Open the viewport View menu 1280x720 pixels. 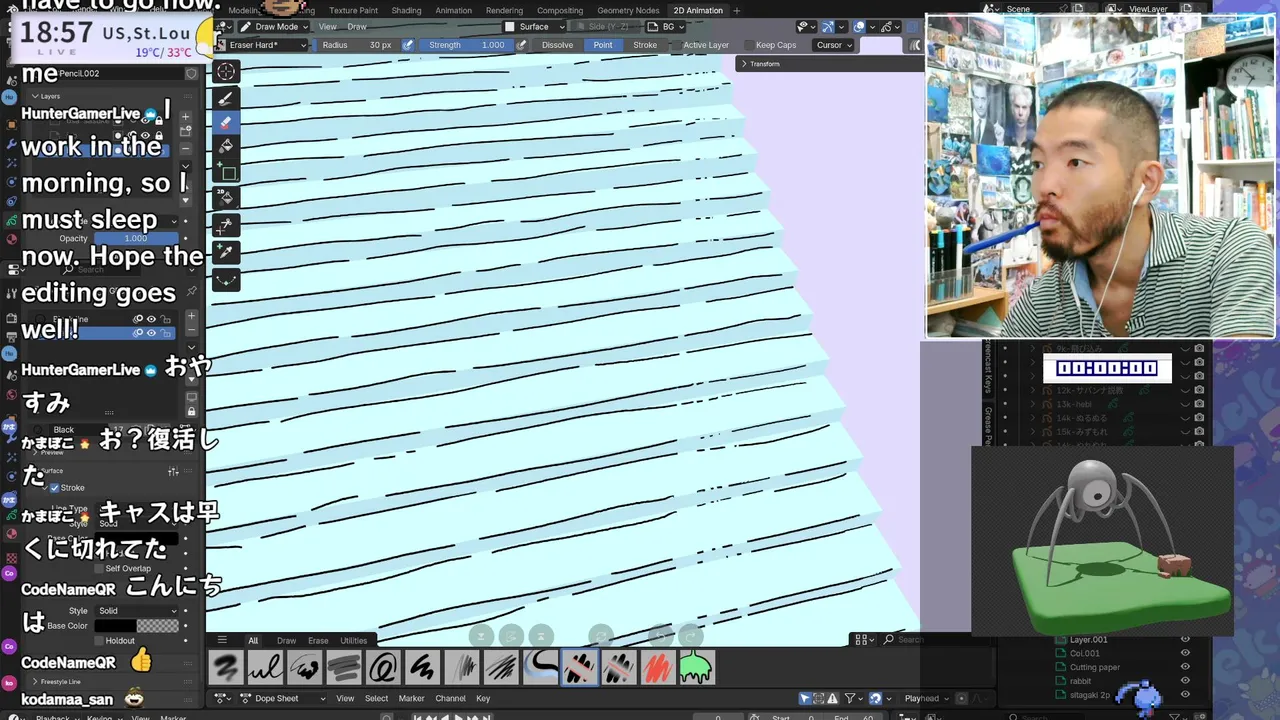(327, 27)
